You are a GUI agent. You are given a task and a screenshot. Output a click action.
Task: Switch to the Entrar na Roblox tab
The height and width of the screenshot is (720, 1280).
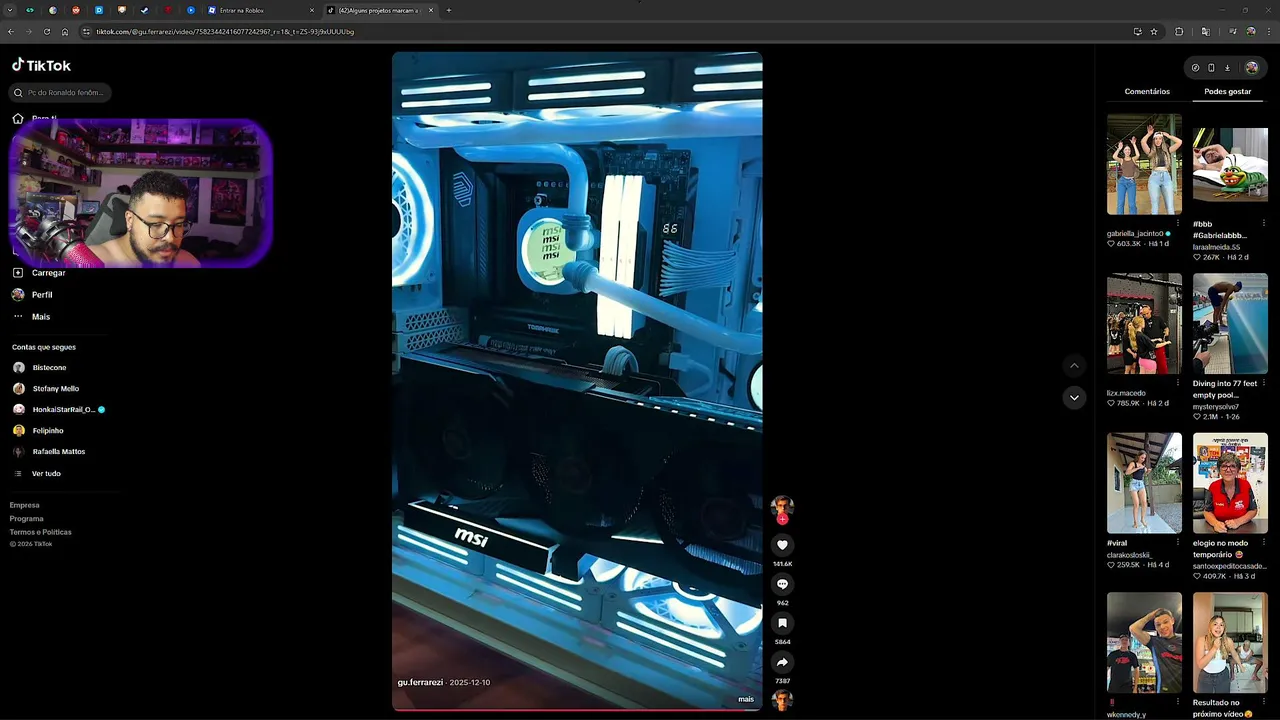tap(260, 10)
